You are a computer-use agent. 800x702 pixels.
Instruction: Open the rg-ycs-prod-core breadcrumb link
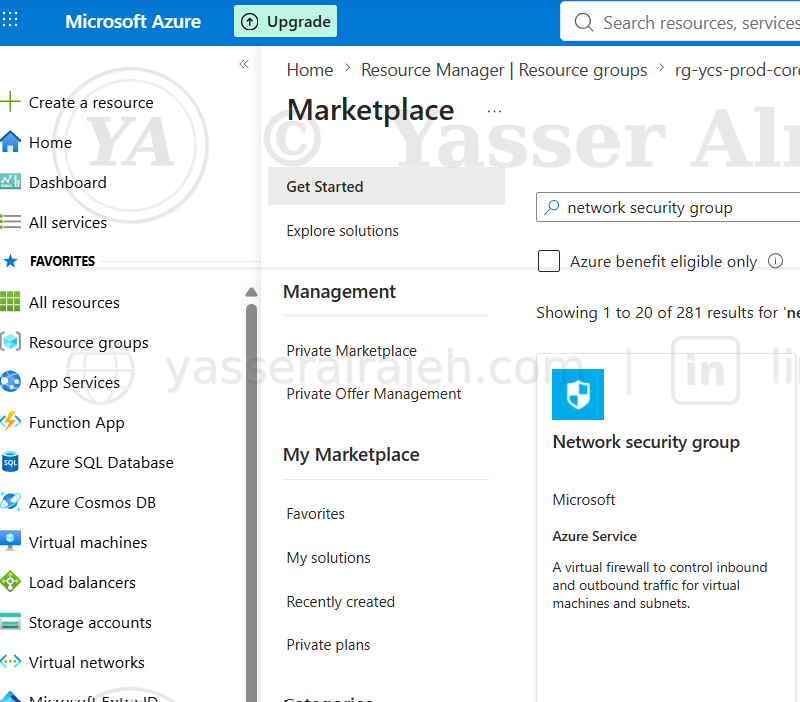[x=737, y=70]
